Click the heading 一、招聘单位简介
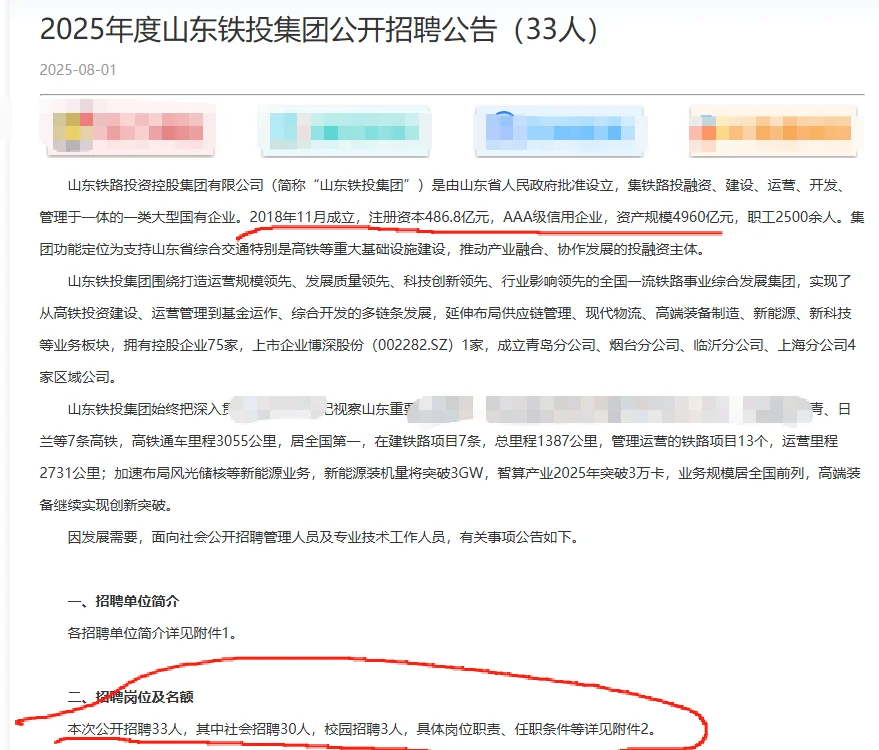879x750 pixels. 123,601
